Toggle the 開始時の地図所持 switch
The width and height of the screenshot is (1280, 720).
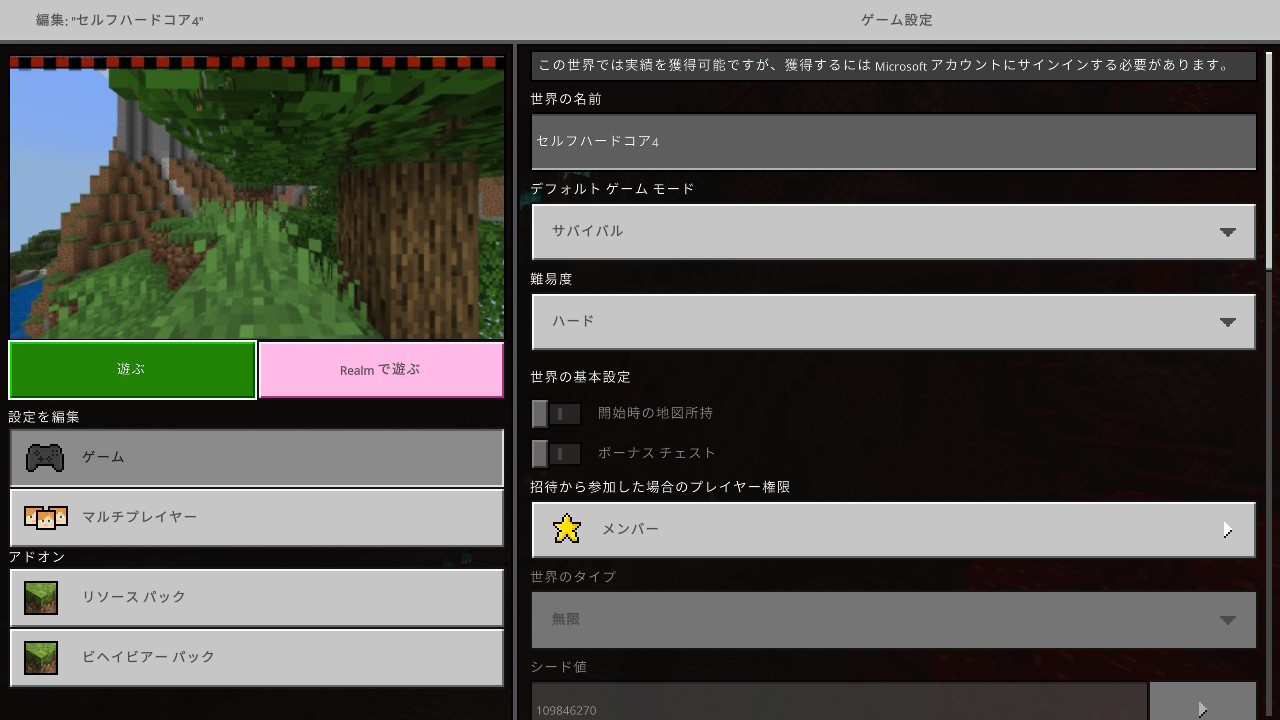[557, 413]
